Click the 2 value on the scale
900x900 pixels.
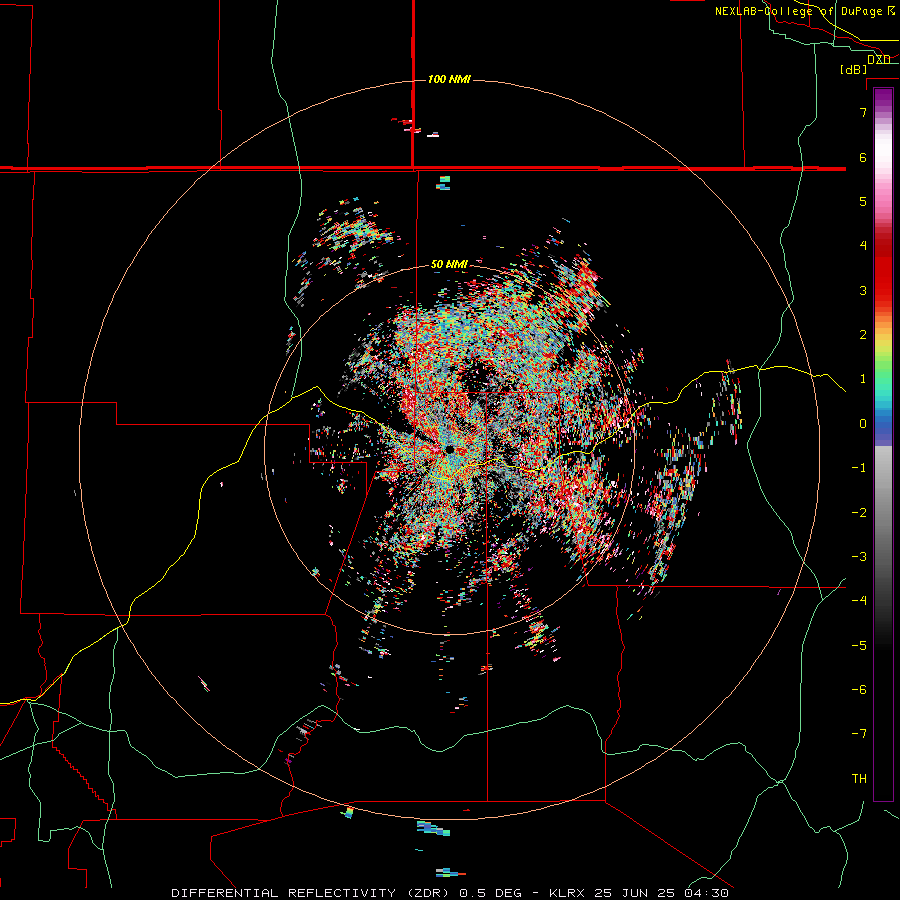pyautogui.click(x=863, y=335)
